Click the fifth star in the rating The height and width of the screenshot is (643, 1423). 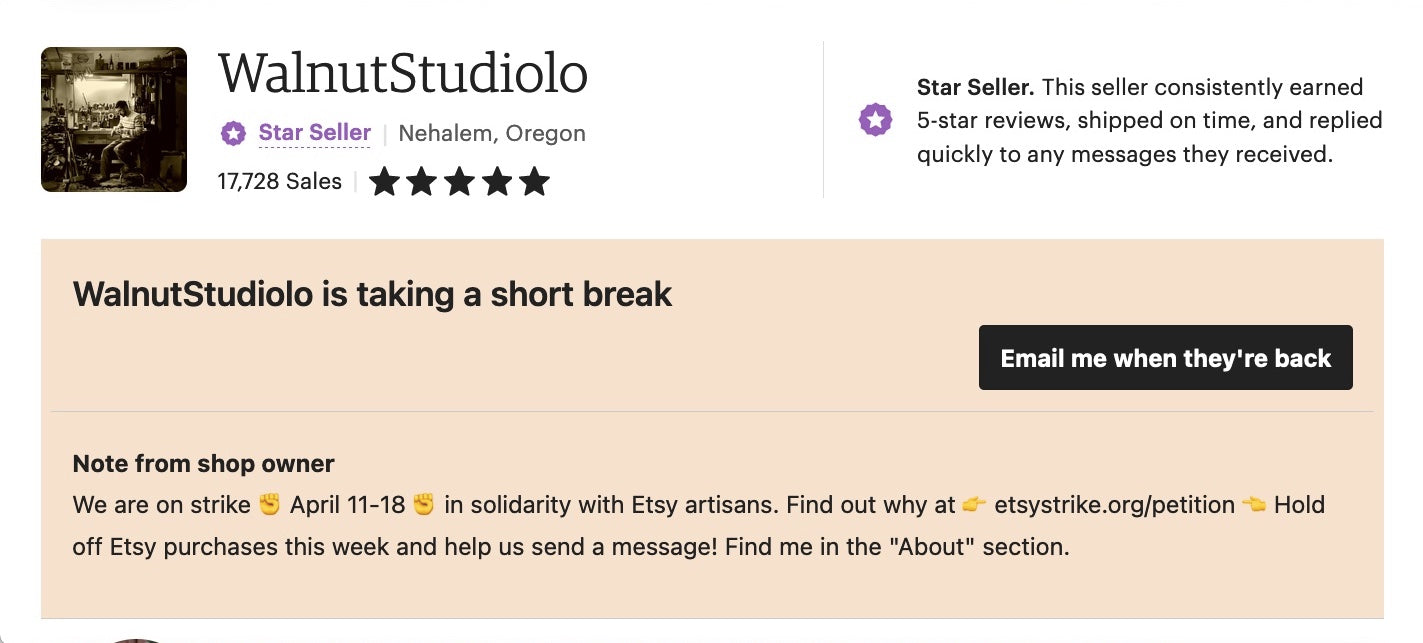click(x=534, y=182)
